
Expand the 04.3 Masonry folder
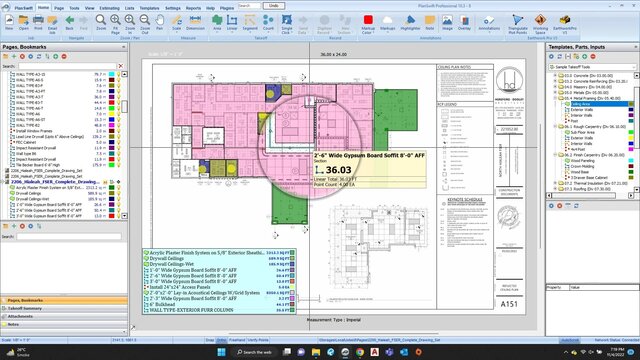(x=555, y=87)
